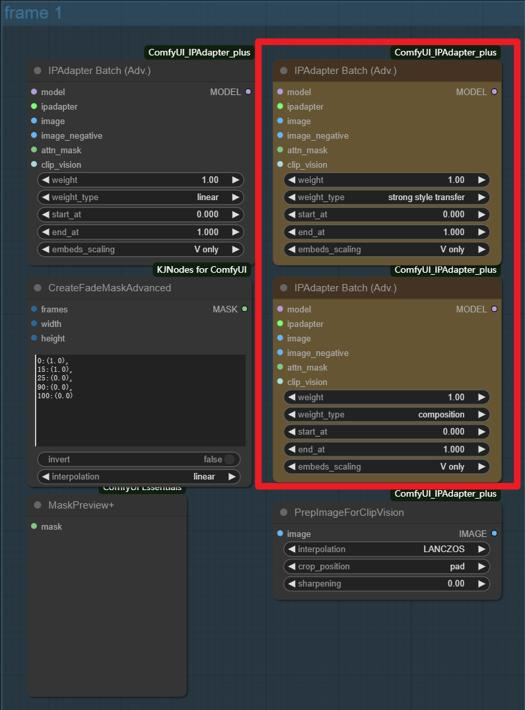Click the height input port on CreateFadeMaskAdvanced

point(34,338)
